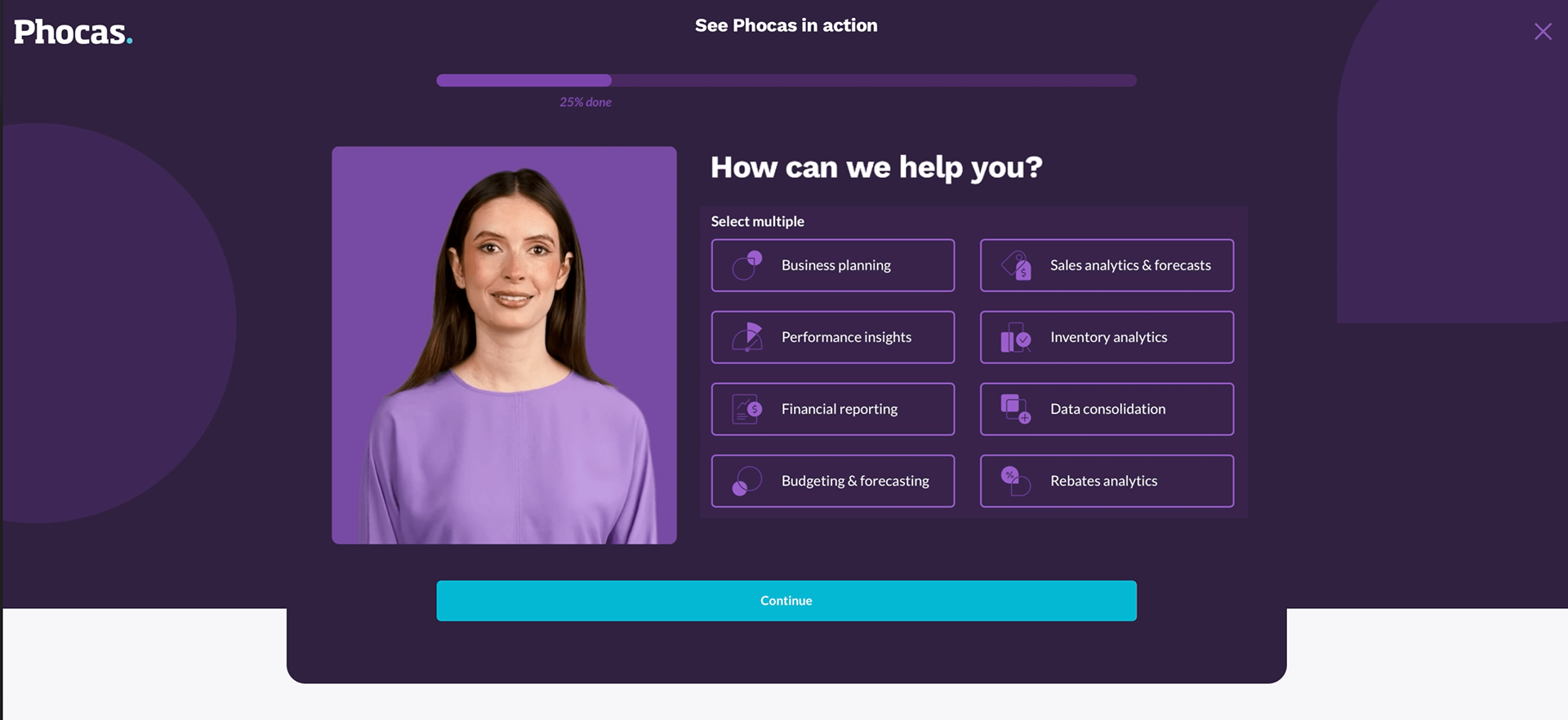Image resolution: width=1568 pixels, height=720 pixels.
Task: Choose the Performance insights option
Action: (833, 337)
